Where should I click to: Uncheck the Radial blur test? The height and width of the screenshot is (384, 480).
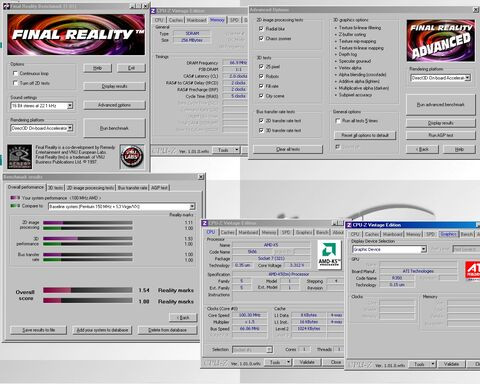(261, 29)
